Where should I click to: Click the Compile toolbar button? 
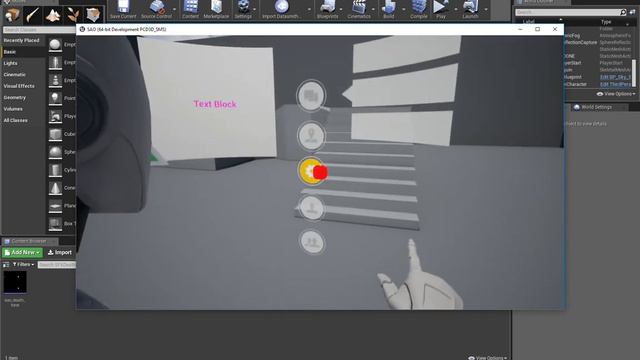pos(419,9)
